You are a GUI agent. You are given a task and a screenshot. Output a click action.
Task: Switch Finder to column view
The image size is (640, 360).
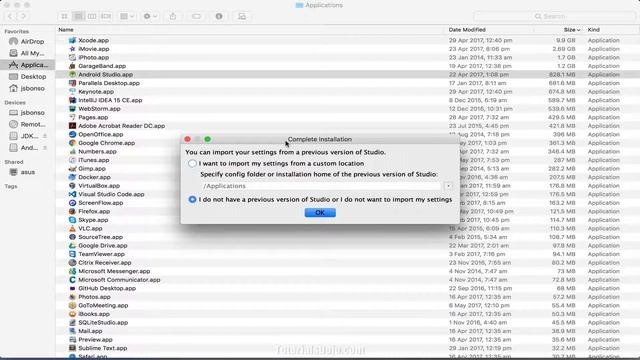click(x=92, y=16)
